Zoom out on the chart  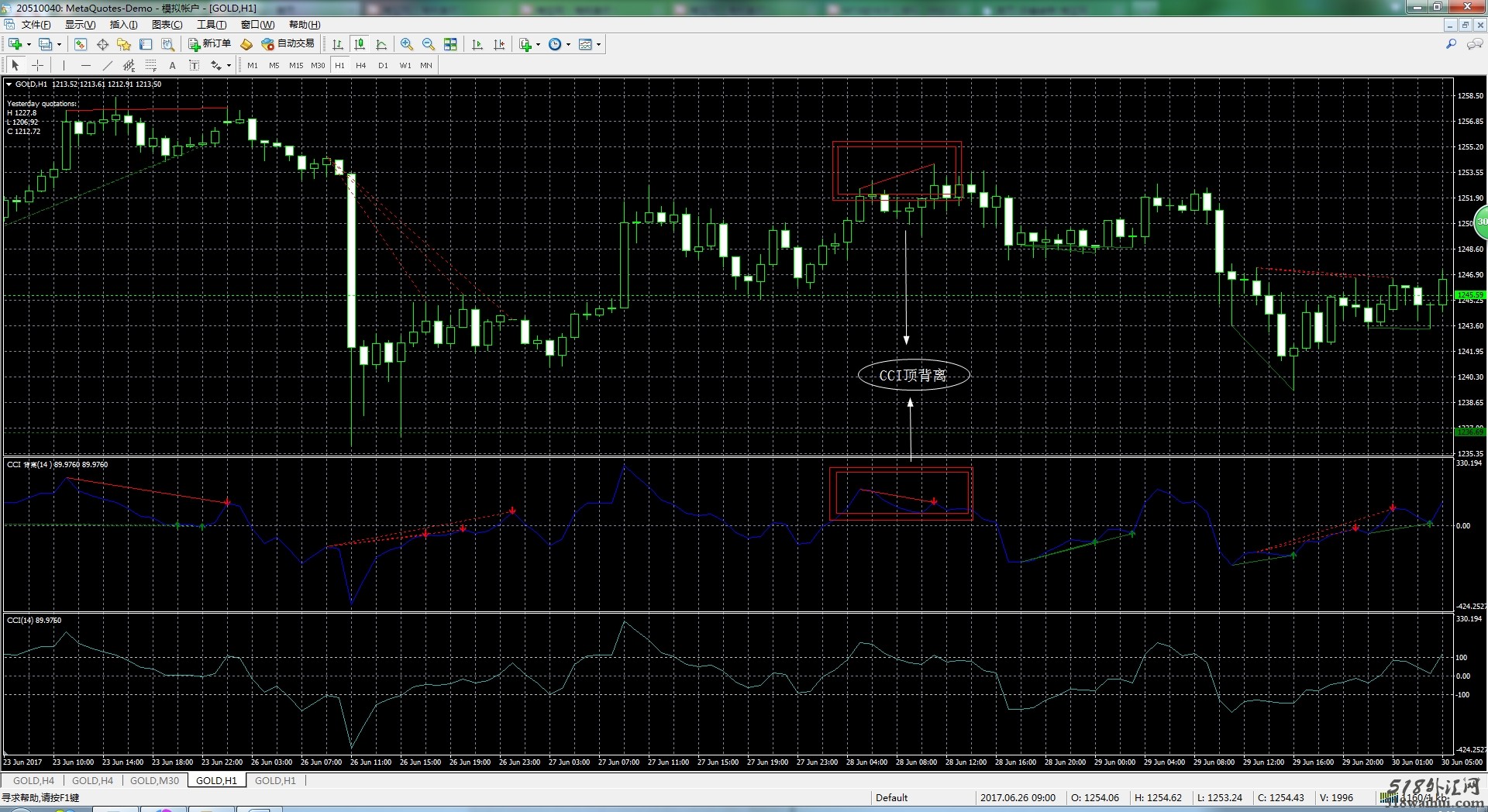[x=429, y=44]
